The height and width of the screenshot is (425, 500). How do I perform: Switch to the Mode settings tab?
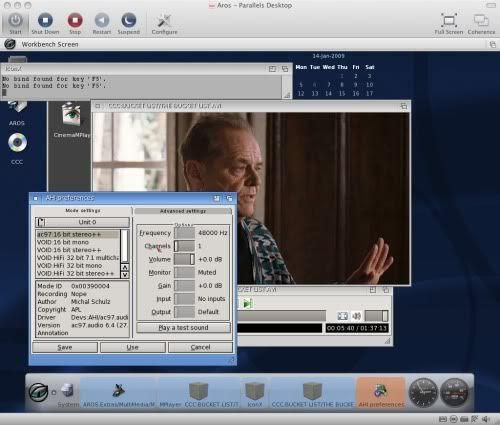[x=83, y=211]
